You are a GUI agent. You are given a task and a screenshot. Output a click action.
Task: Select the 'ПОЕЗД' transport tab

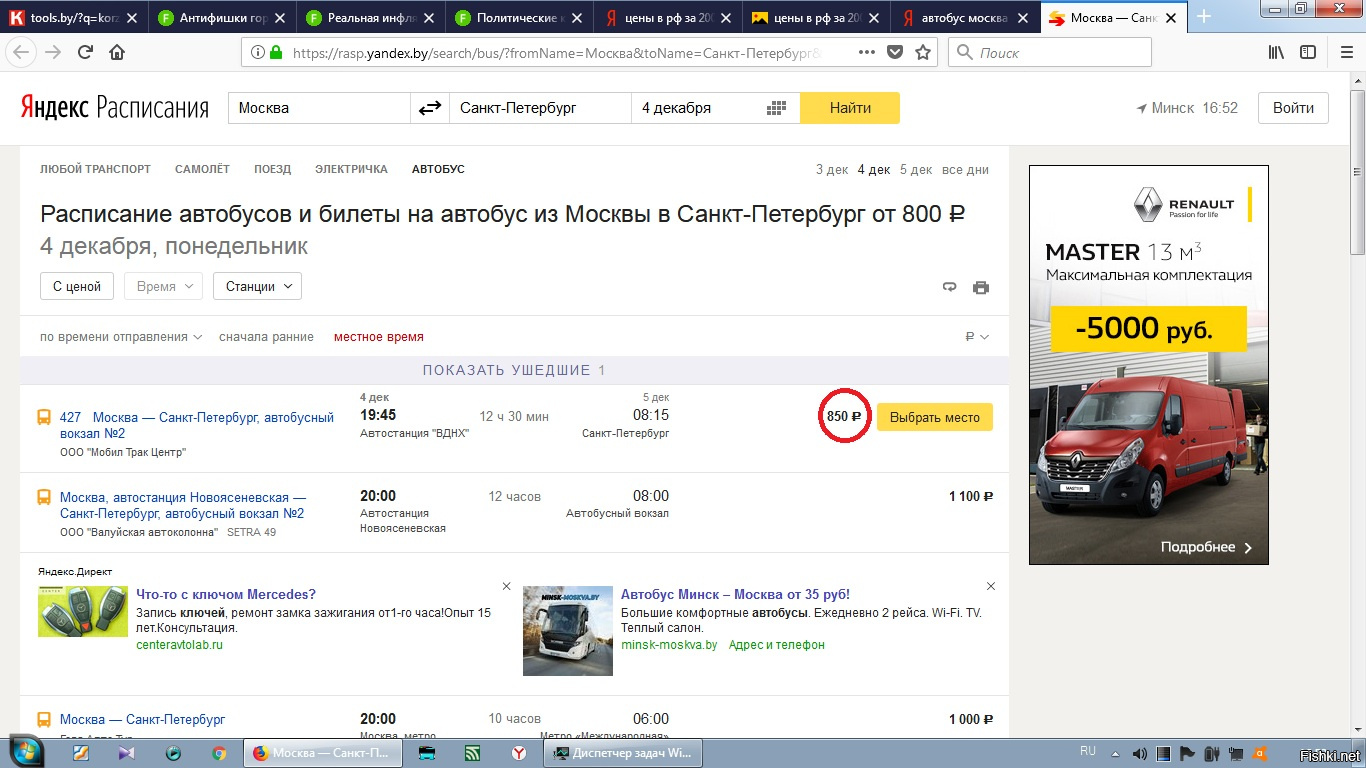(x=272, y=170)
